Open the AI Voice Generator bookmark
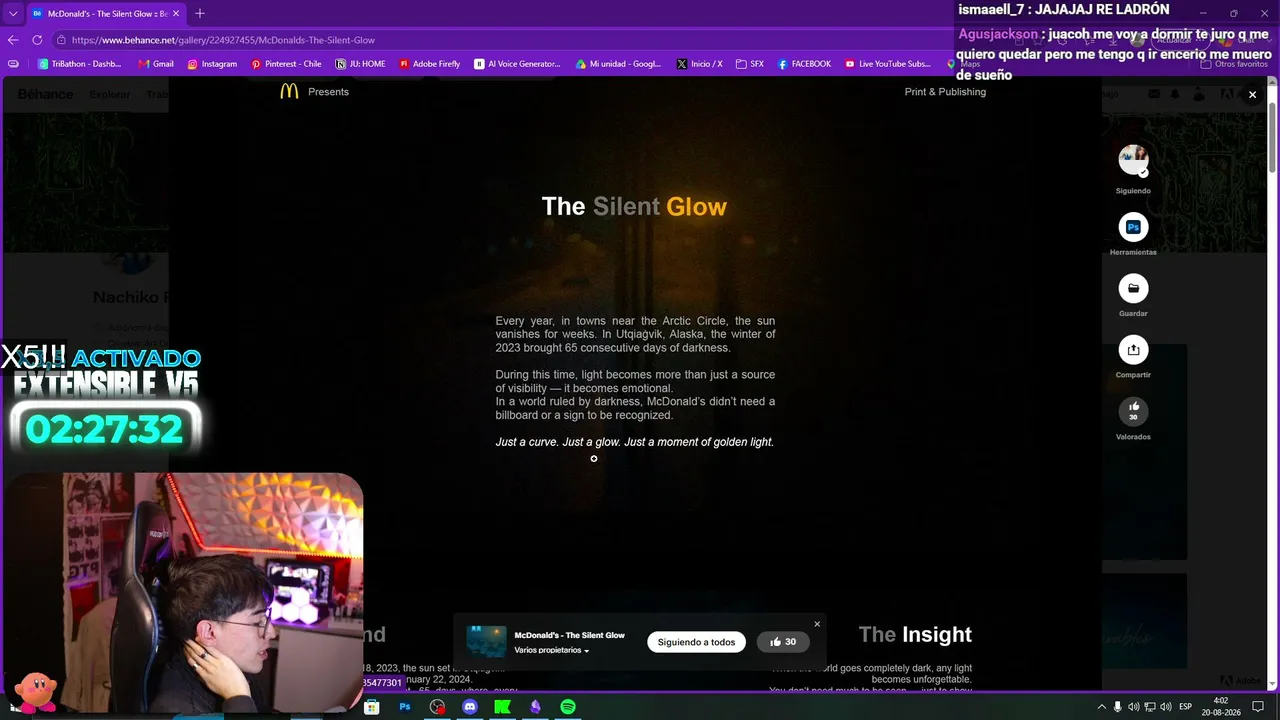 (x=518, y=64)
